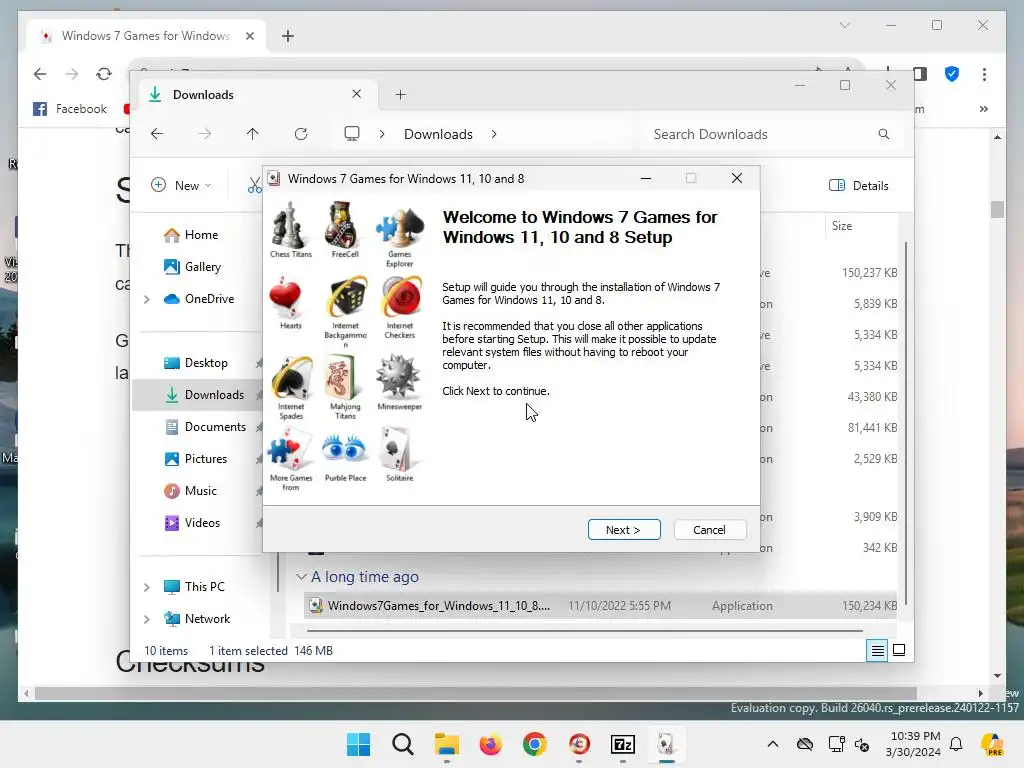The image size is (1024, 768).
Task: Open Chrome tab search dropdown
Action: (x=844, y=25)
